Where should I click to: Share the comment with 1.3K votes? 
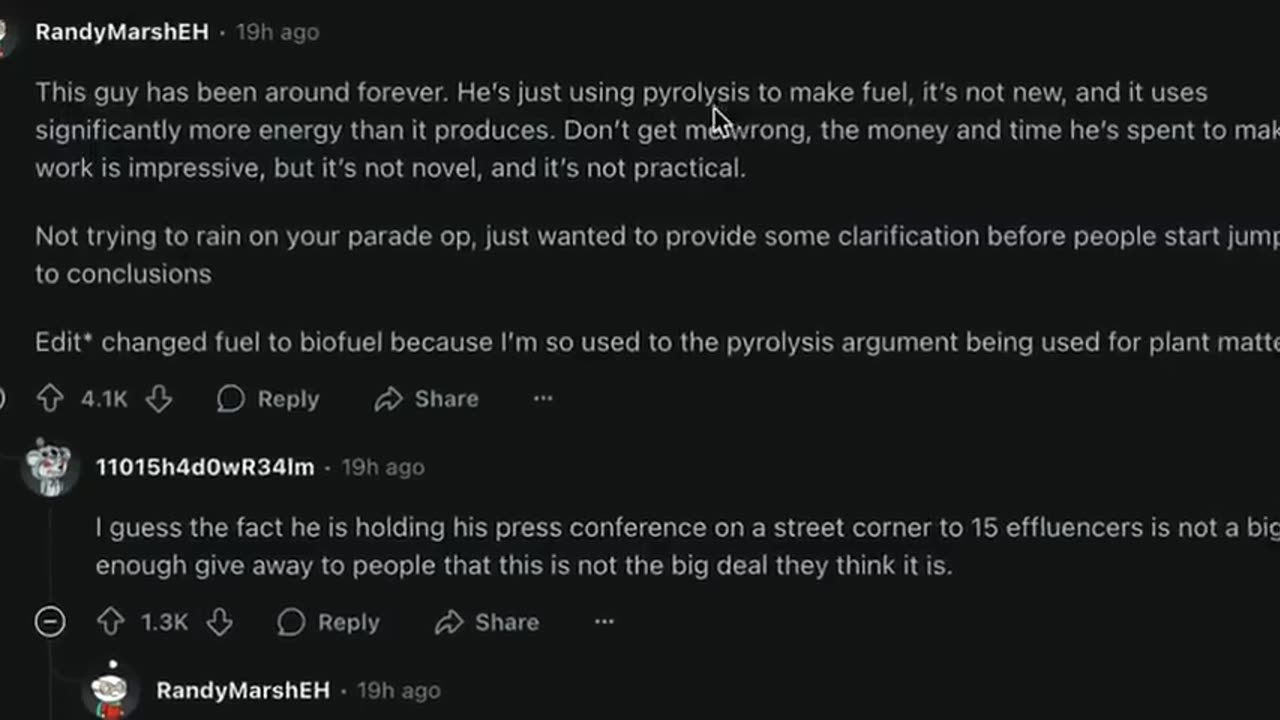(x=487, y=622)
